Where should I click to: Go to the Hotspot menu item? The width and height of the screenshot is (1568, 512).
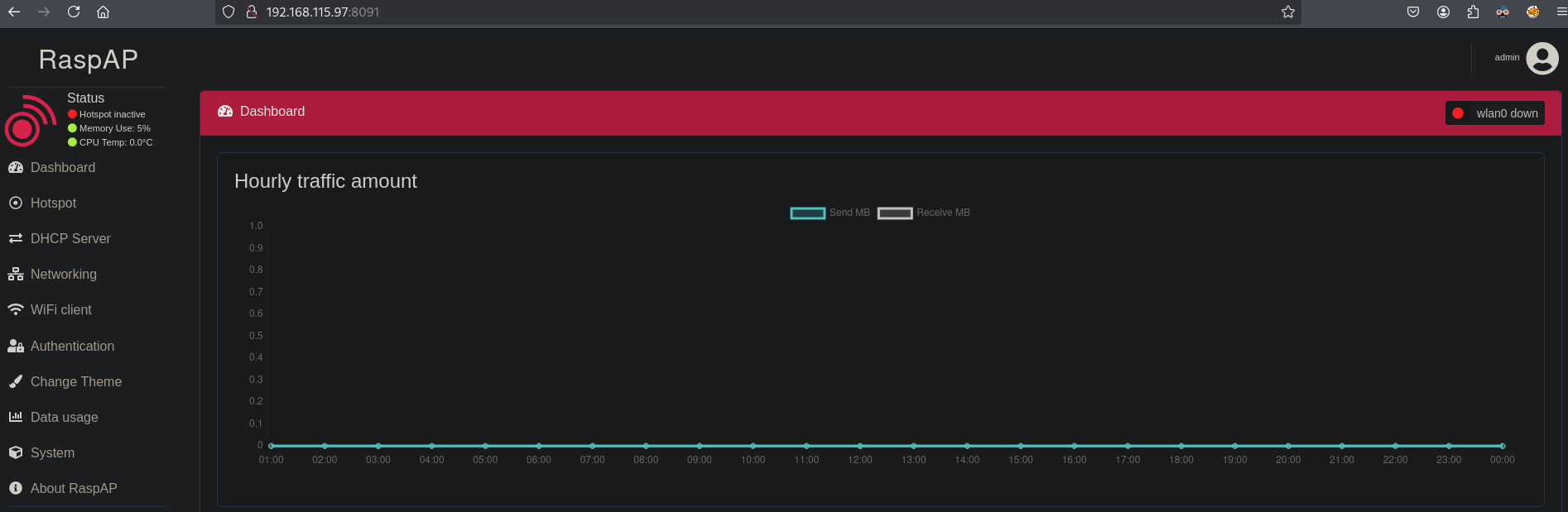(x=53, y=203)
